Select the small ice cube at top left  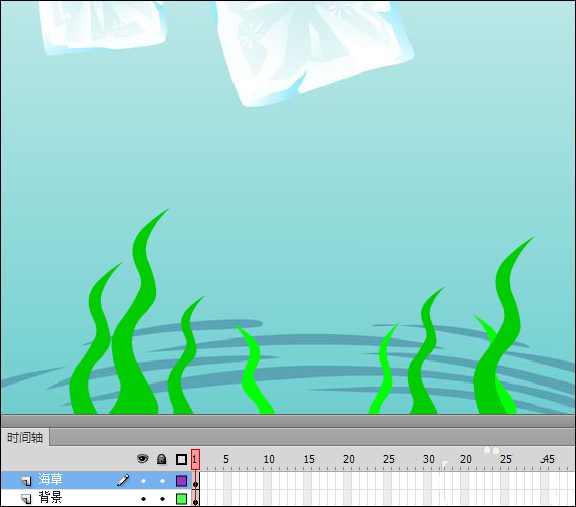102,26
